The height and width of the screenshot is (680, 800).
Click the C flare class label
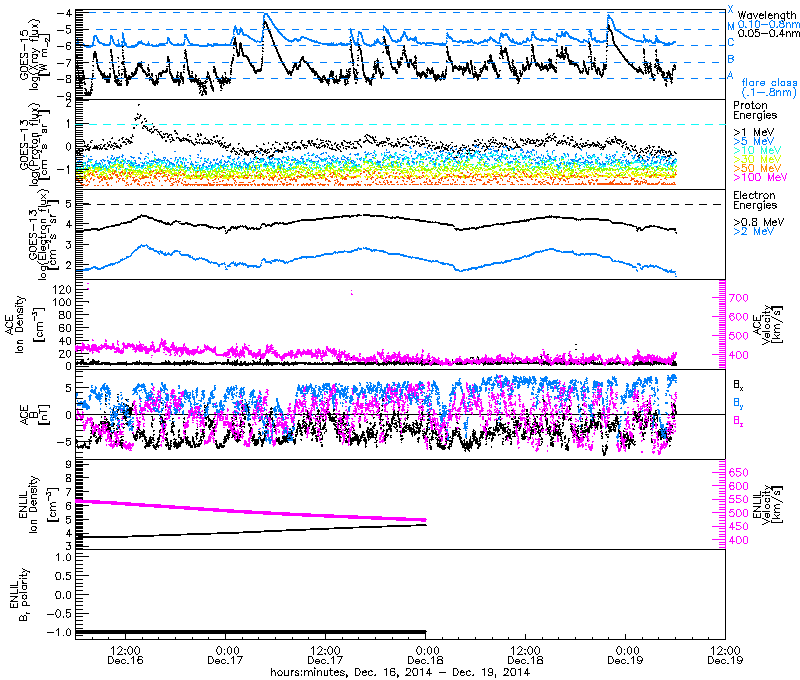[731, 42]
